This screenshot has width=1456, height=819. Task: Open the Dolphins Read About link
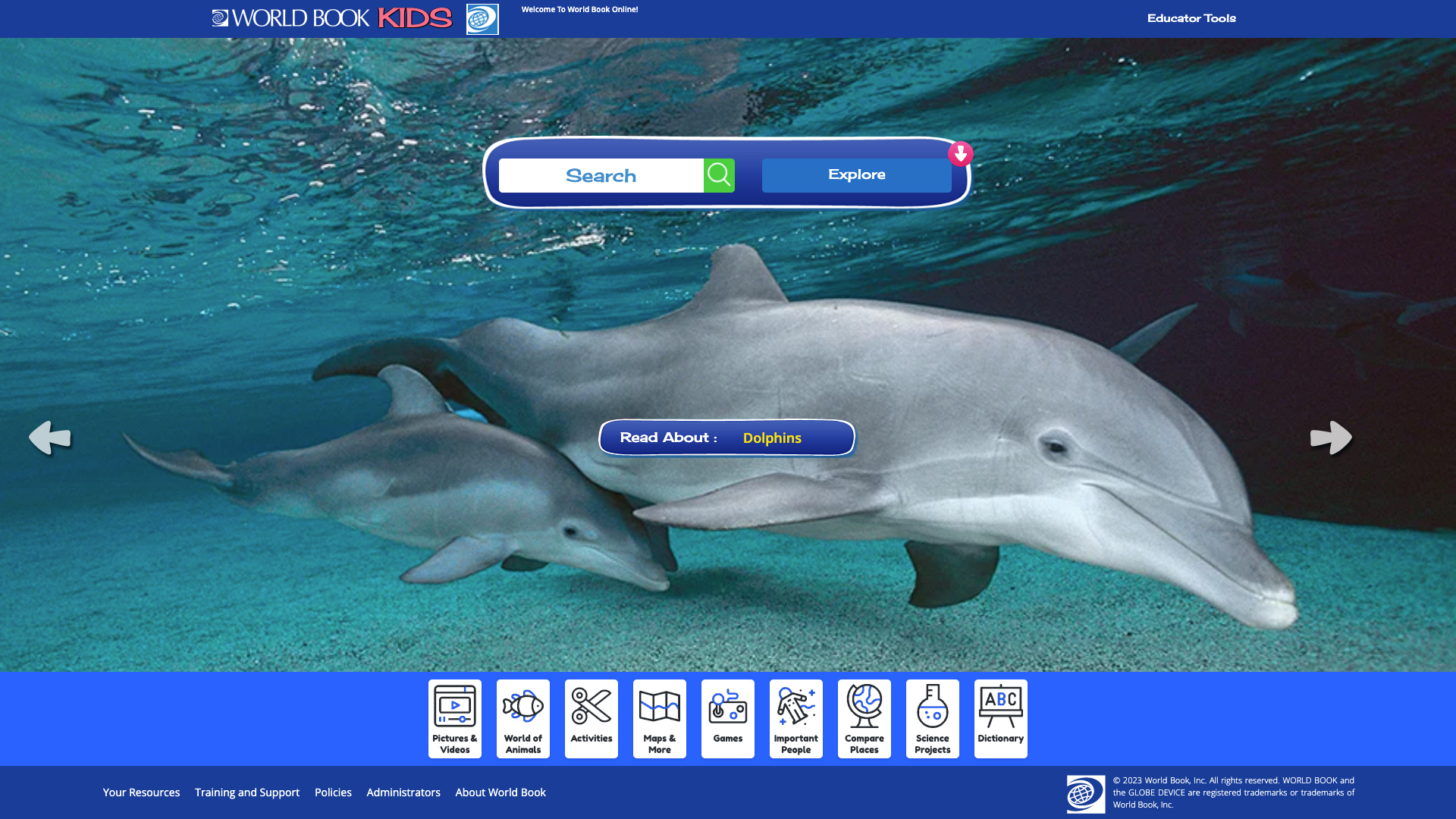(x=772, y=438)
